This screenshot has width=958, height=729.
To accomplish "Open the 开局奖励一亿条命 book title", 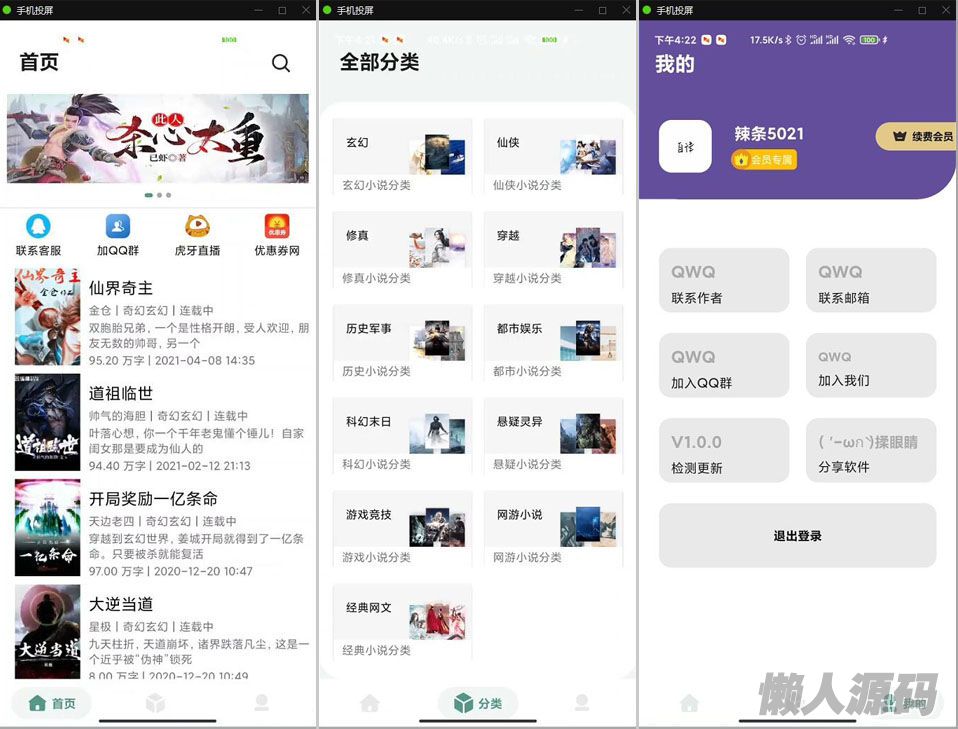I will pyautogui.click(x=153, y=499).
